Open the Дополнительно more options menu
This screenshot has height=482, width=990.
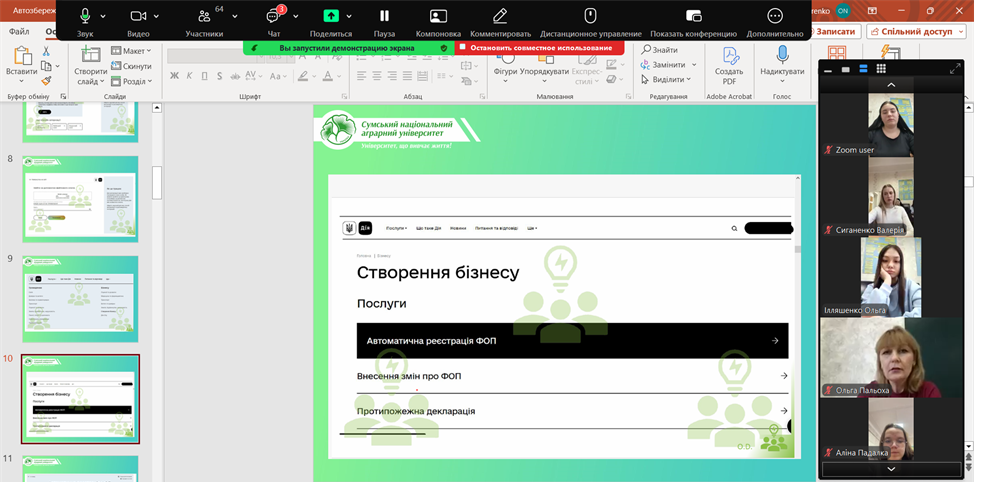pyautogui.click(x=774, y=16)
